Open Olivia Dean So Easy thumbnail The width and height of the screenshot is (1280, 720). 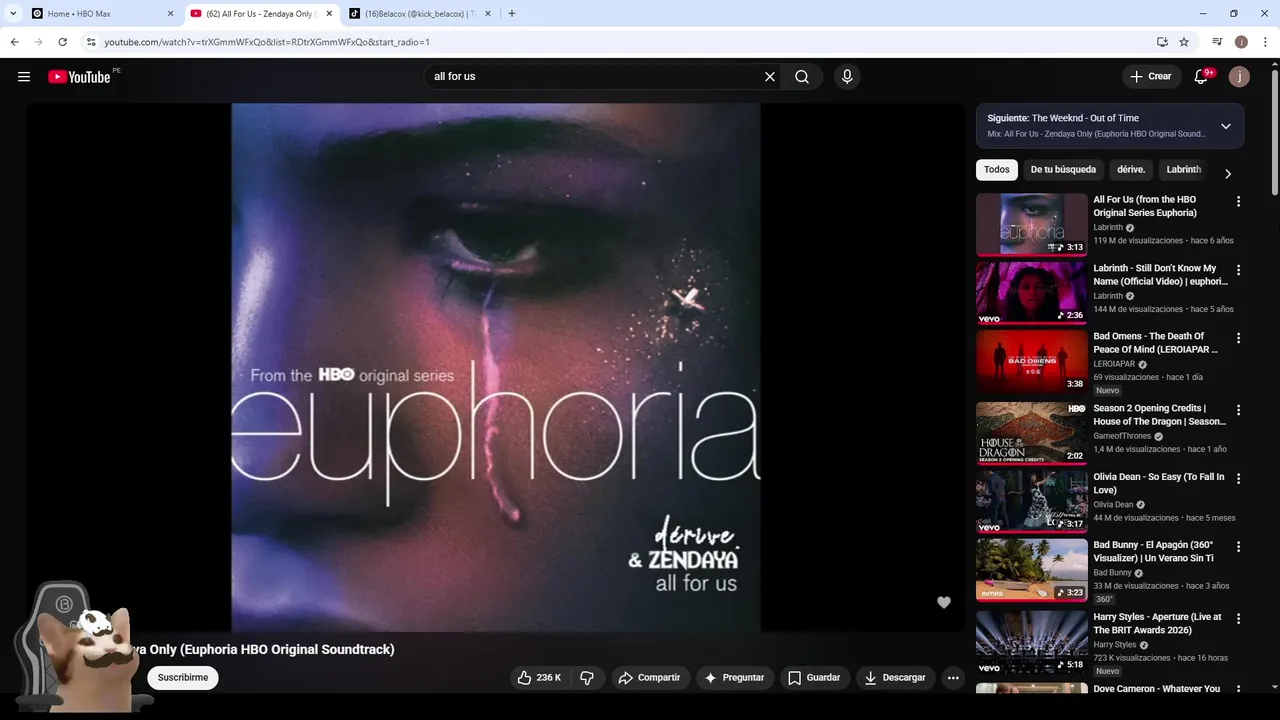[1032, 502]
